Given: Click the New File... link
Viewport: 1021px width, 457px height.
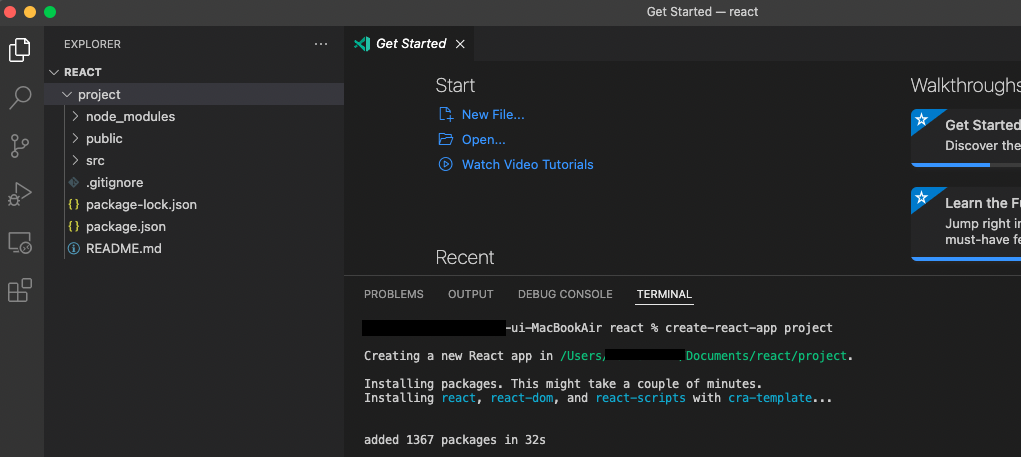Looking at the screenshot, I should [493, 115].
